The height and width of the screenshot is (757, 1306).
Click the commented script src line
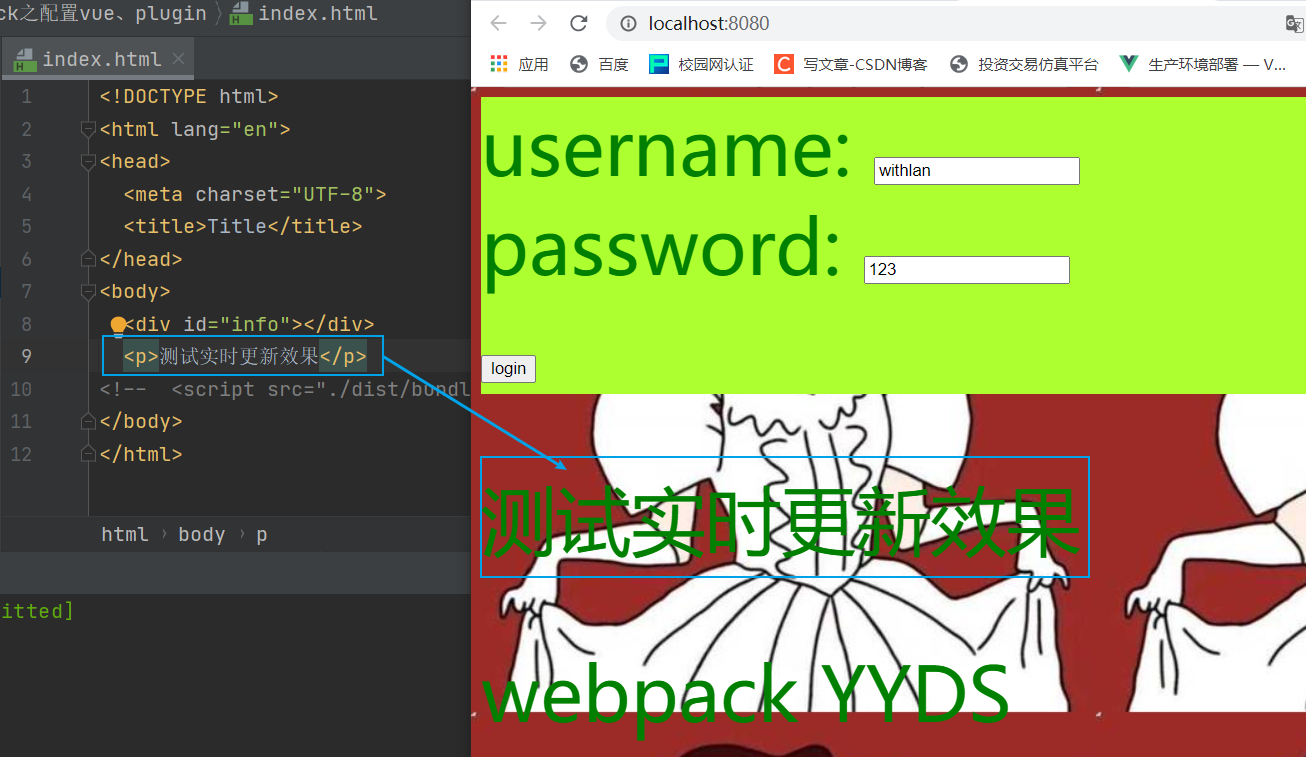tap(285, 389)
